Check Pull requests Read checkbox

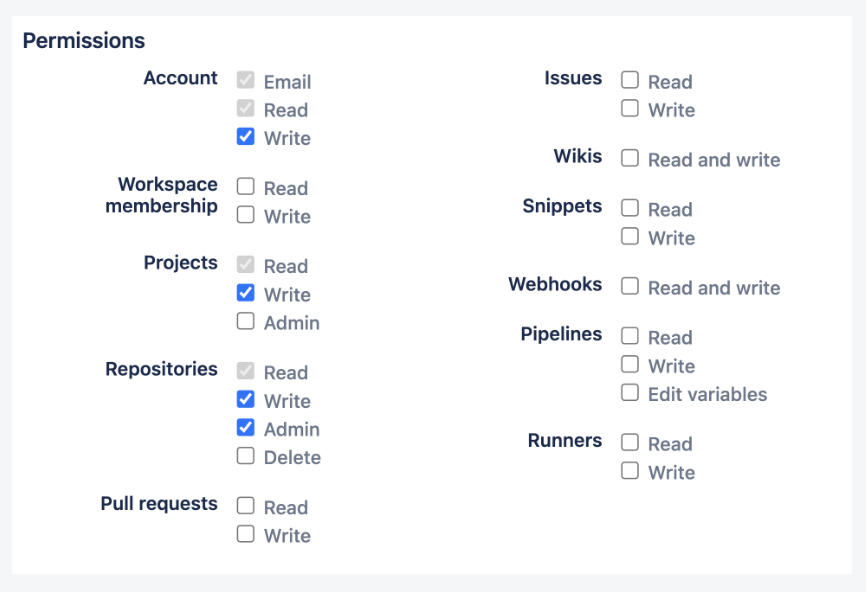(x=245, y=506)
